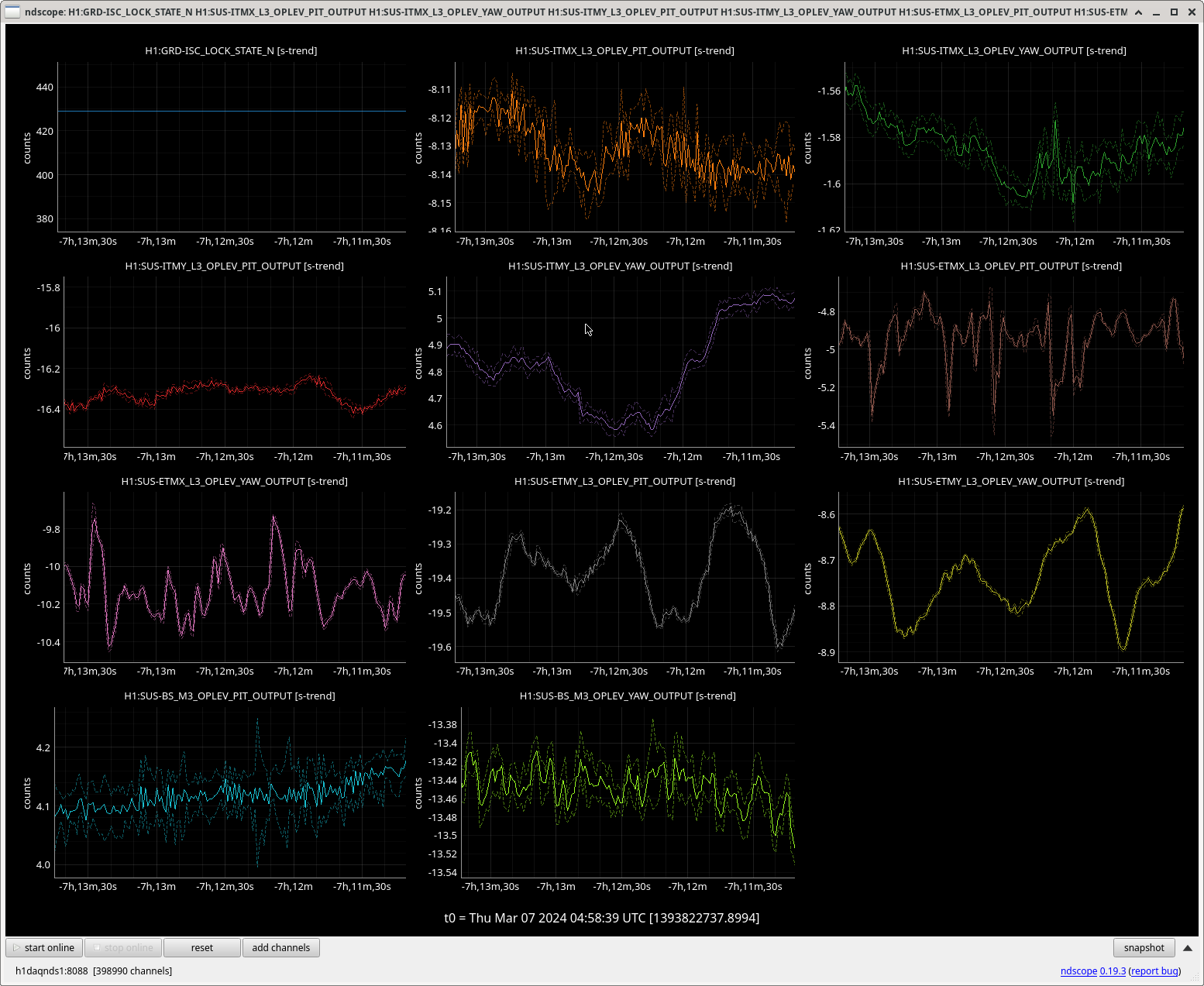This screenshot has height=986, width=1204.
Task: Click the start online button
Action: [x=44, y=947]
